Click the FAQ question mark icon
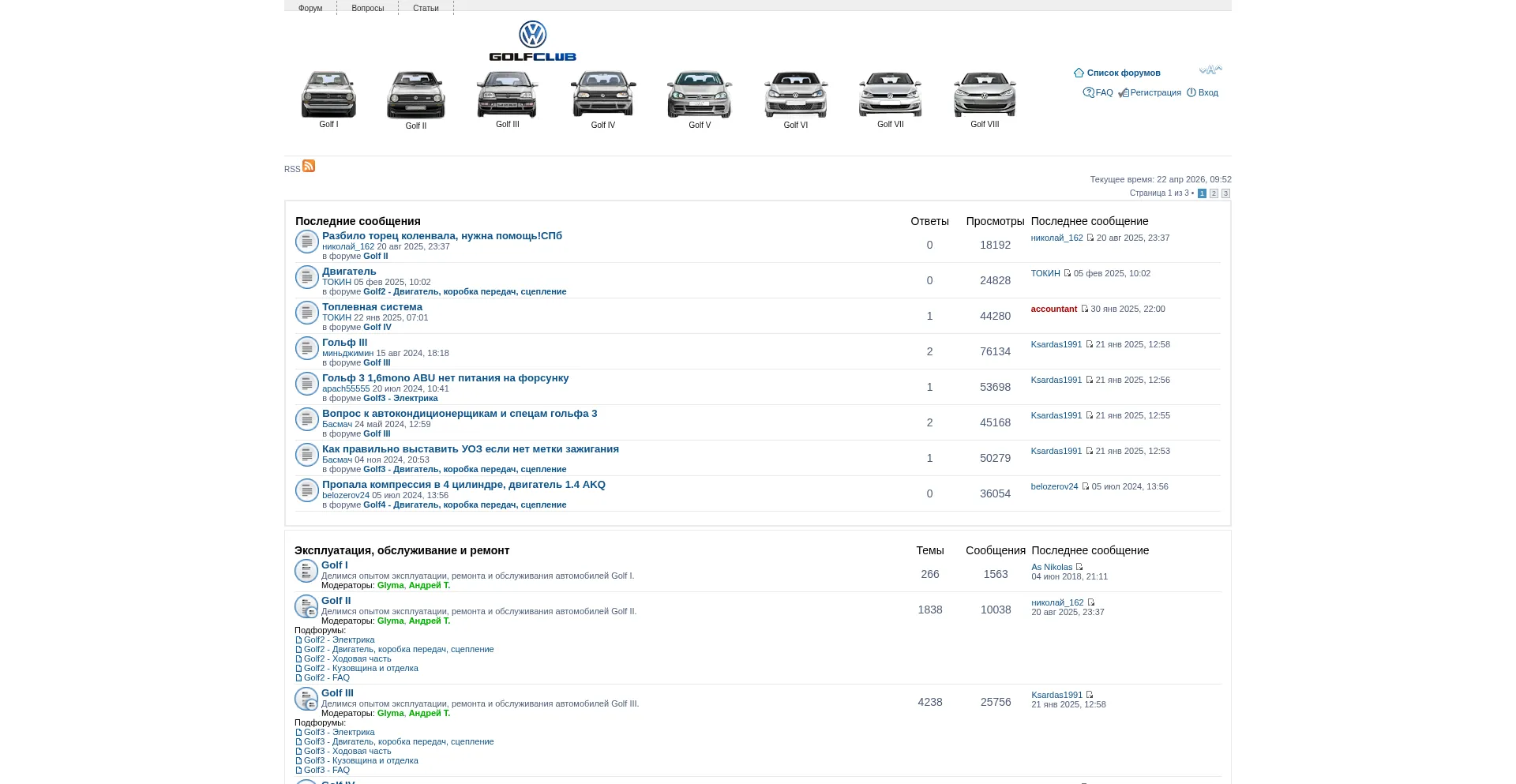Screen dimensions: 1516x784 (x=1089, y=92)
